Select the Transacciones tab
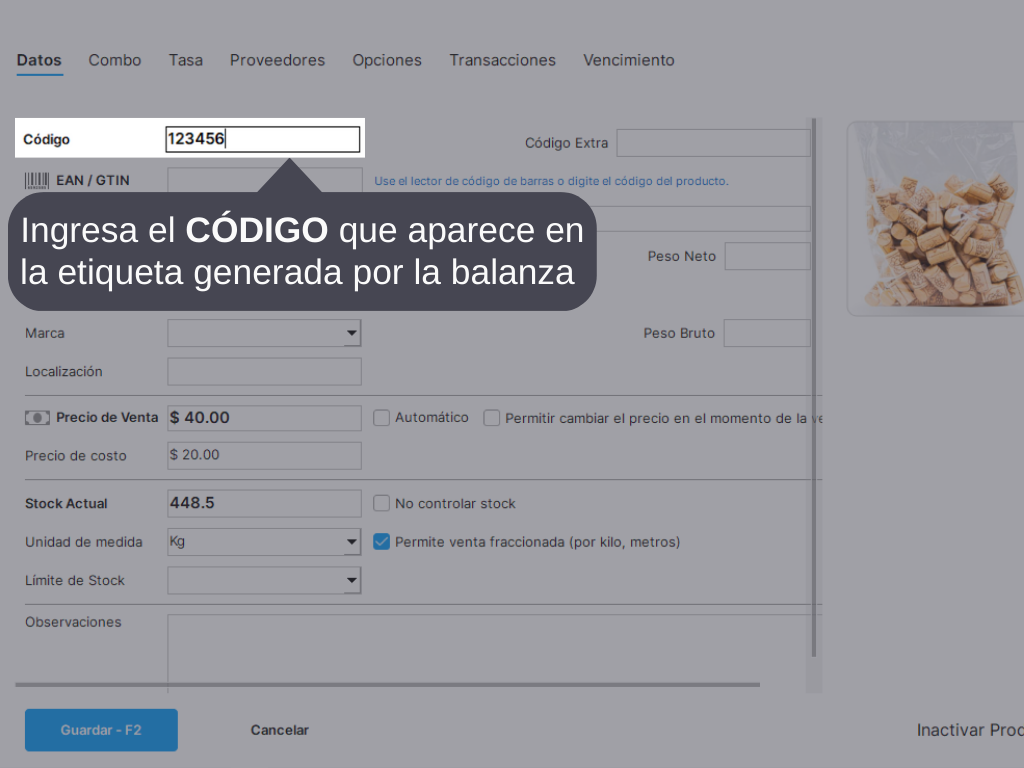 tap(502, 60)
